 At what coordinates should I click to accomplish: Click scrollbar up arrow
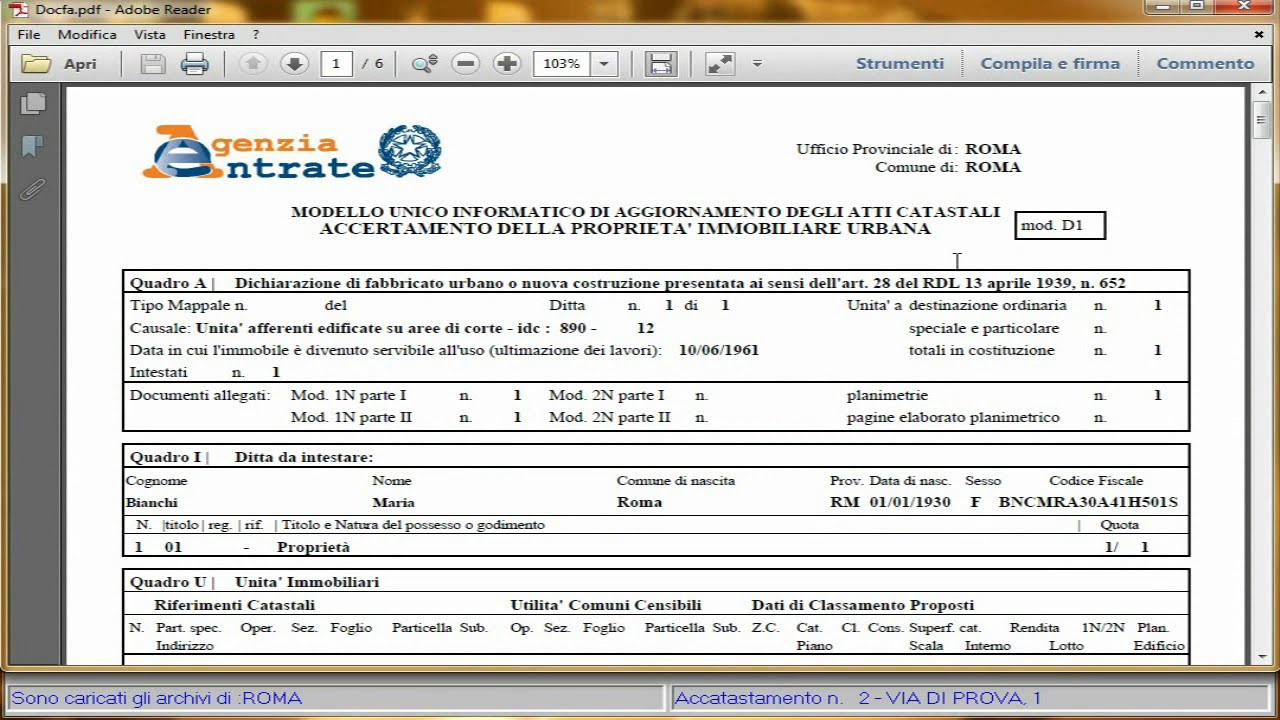(1262, 93)
